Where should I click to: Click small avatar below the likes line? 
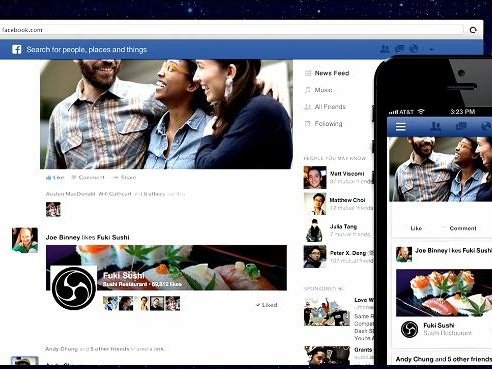[53, 209]
